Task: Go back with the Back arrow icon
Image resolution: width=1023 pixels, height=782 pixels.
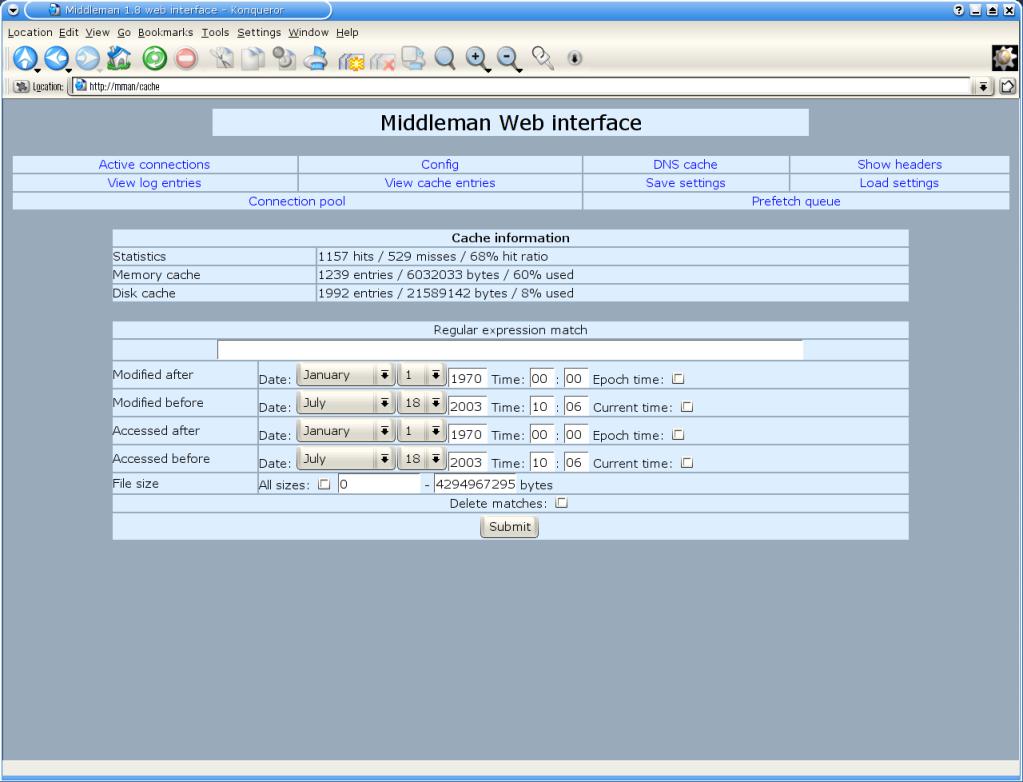Action: tap(56, 58)
